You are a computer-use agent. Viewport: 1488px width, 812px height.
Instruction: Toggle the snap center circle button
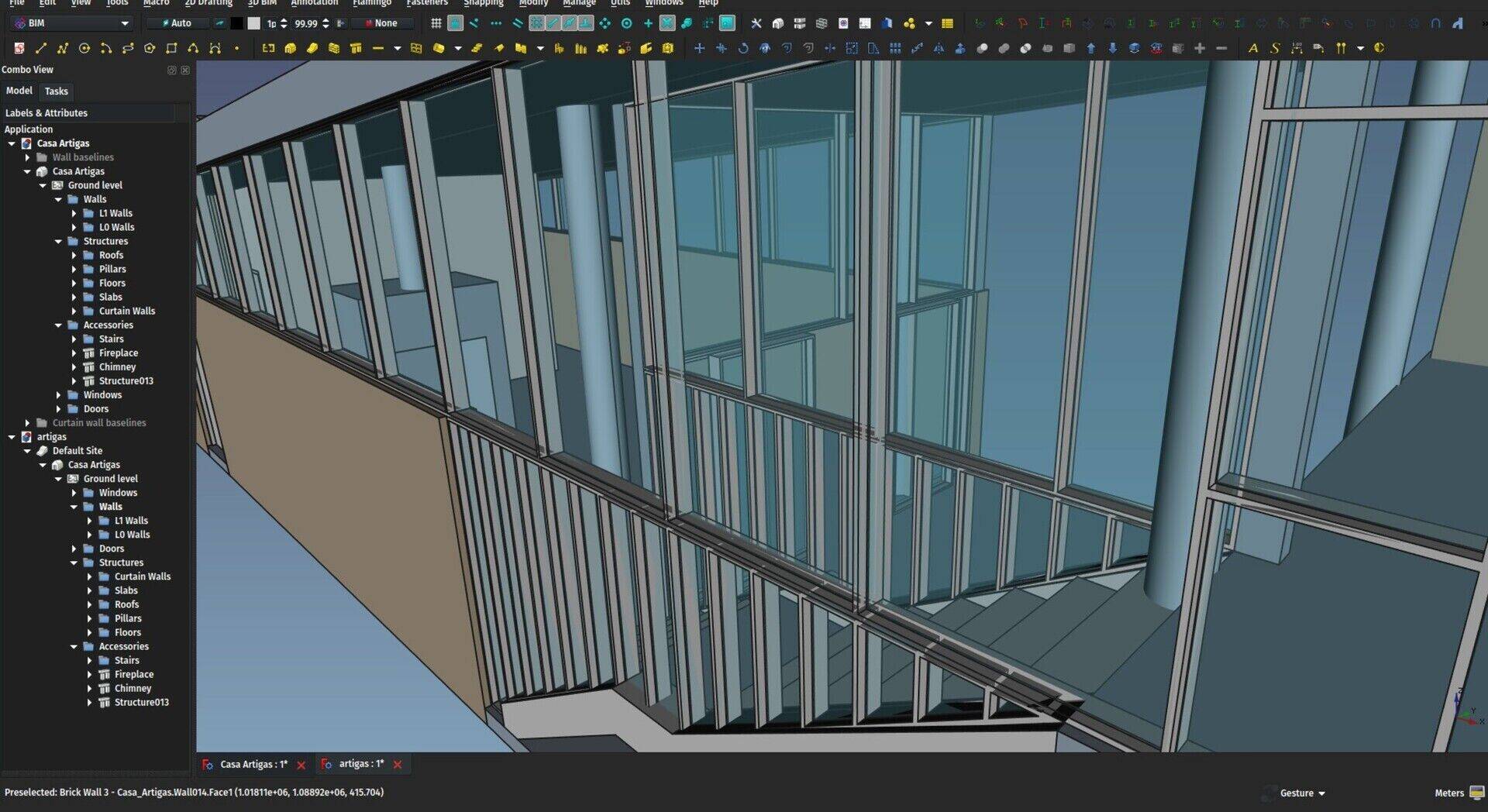(x=626, y=23)
